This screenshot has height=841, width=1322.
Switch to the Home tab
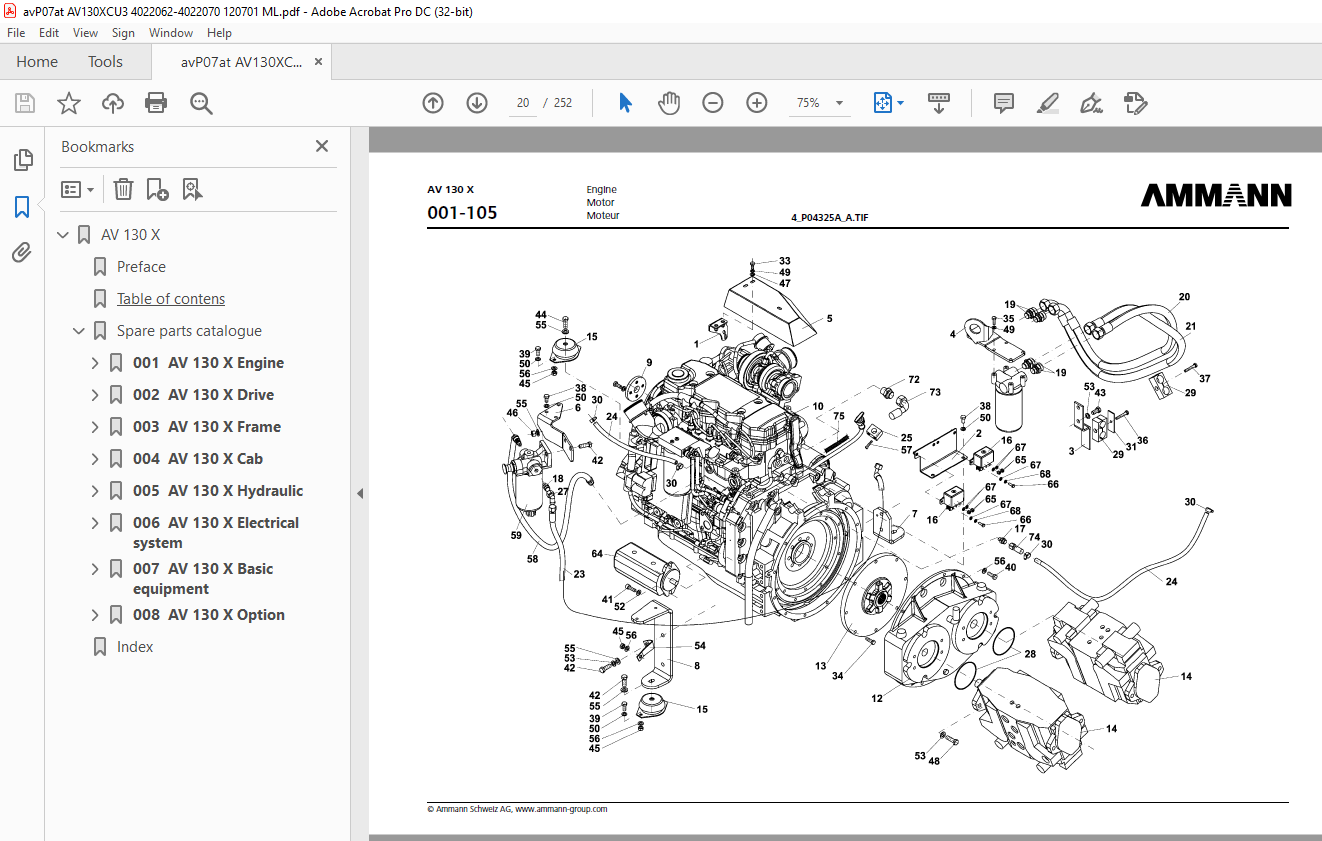click(x=37, y=62)
